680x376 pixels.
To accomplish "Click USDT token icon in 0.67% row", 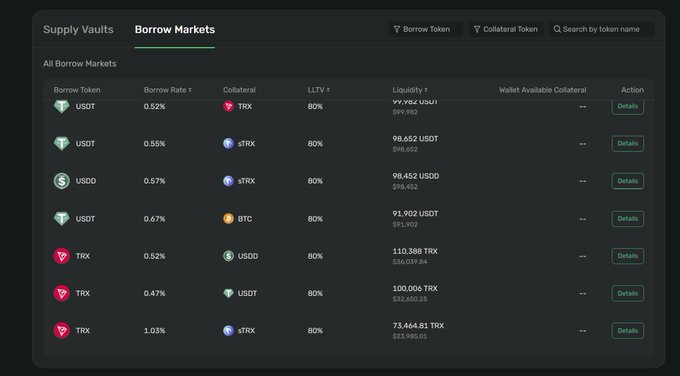I will 62,219.
